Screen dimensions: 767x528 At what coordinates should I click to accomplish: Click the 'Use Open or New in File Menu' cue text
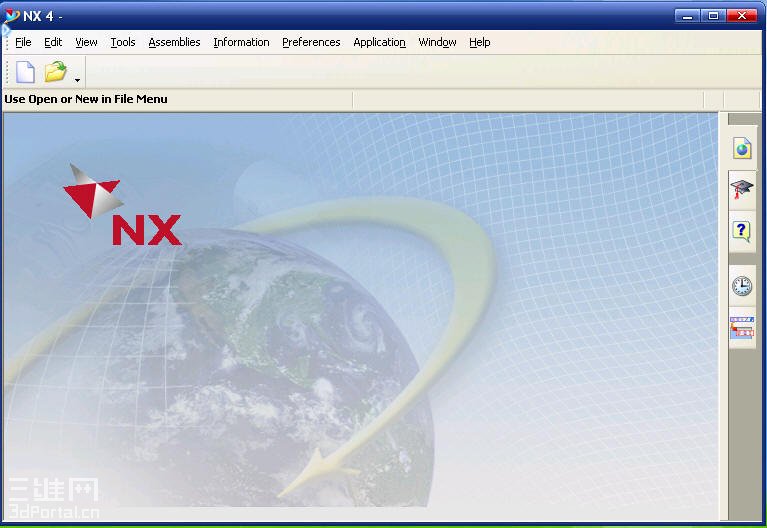pos(86,99)
